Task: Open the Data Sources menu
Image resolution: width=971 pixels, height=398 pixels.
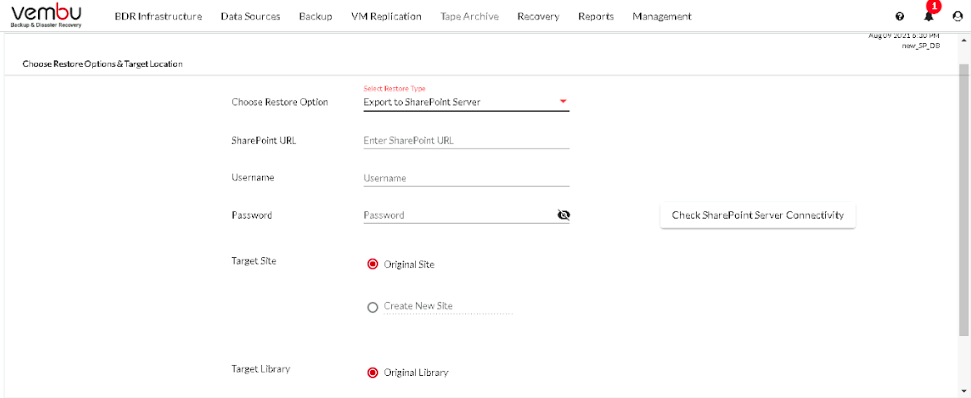Action: [x=250, y=17]
